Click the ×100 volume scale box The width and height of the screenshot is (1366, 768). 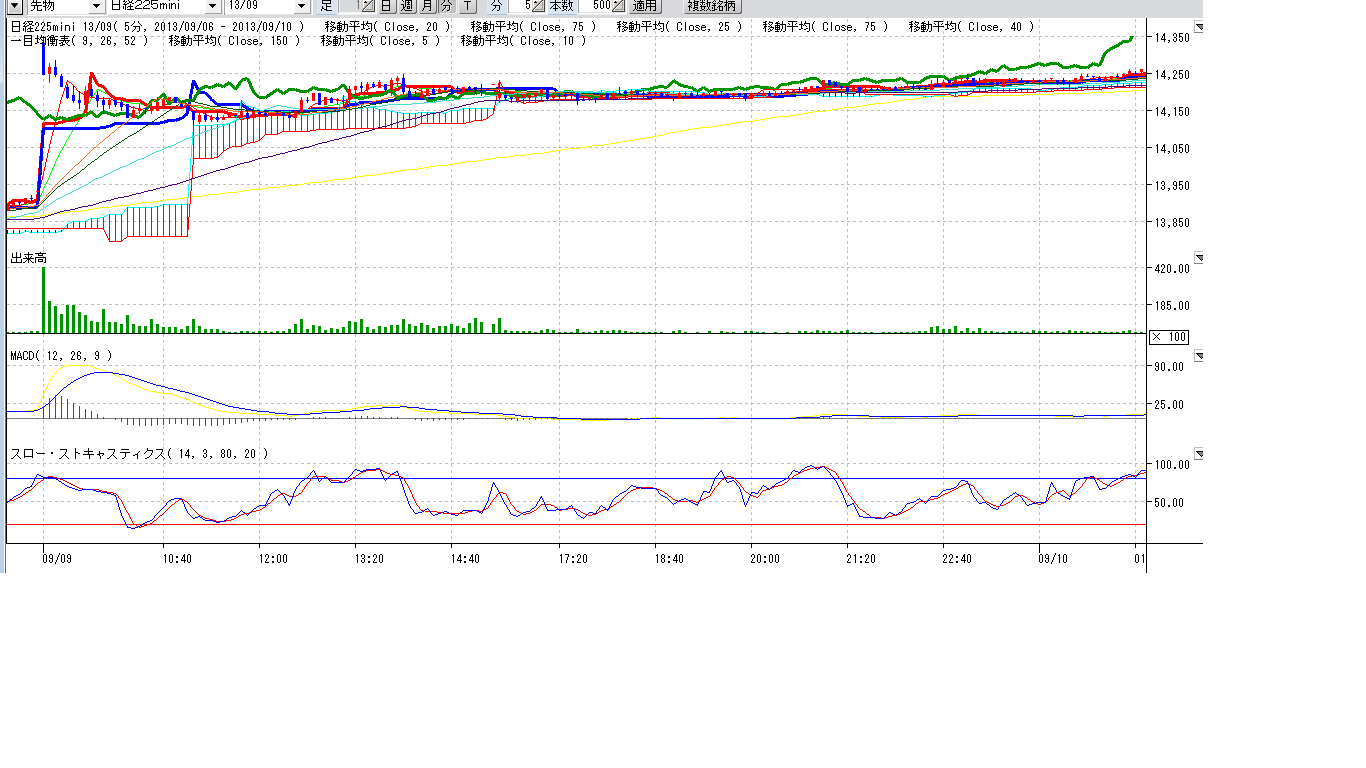tap(1169, 337)
